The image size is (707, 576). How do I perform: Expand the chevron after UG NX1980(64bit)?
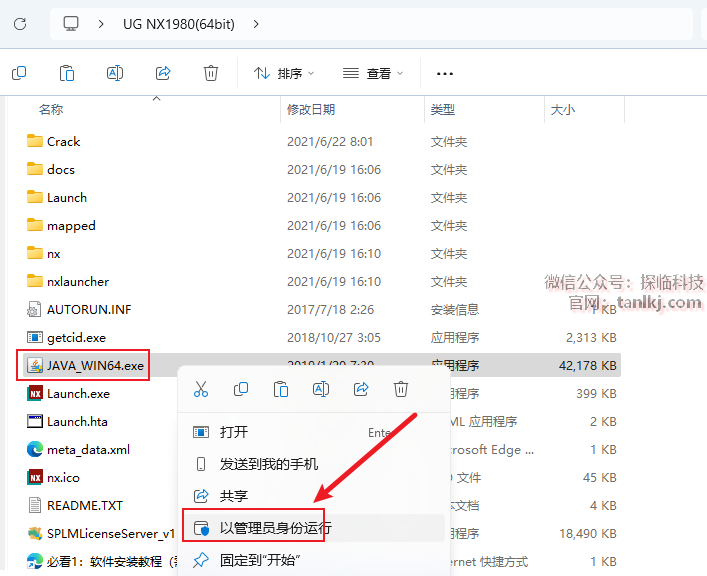pyautogui.click(x=256, y=24)
